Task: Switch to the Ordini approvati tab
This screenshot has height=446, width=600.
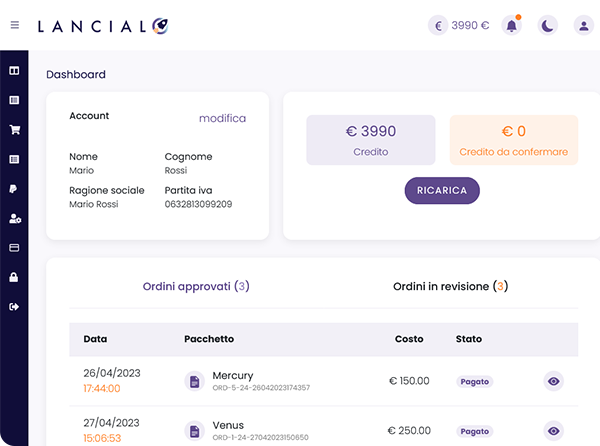Action: point(195,286)
